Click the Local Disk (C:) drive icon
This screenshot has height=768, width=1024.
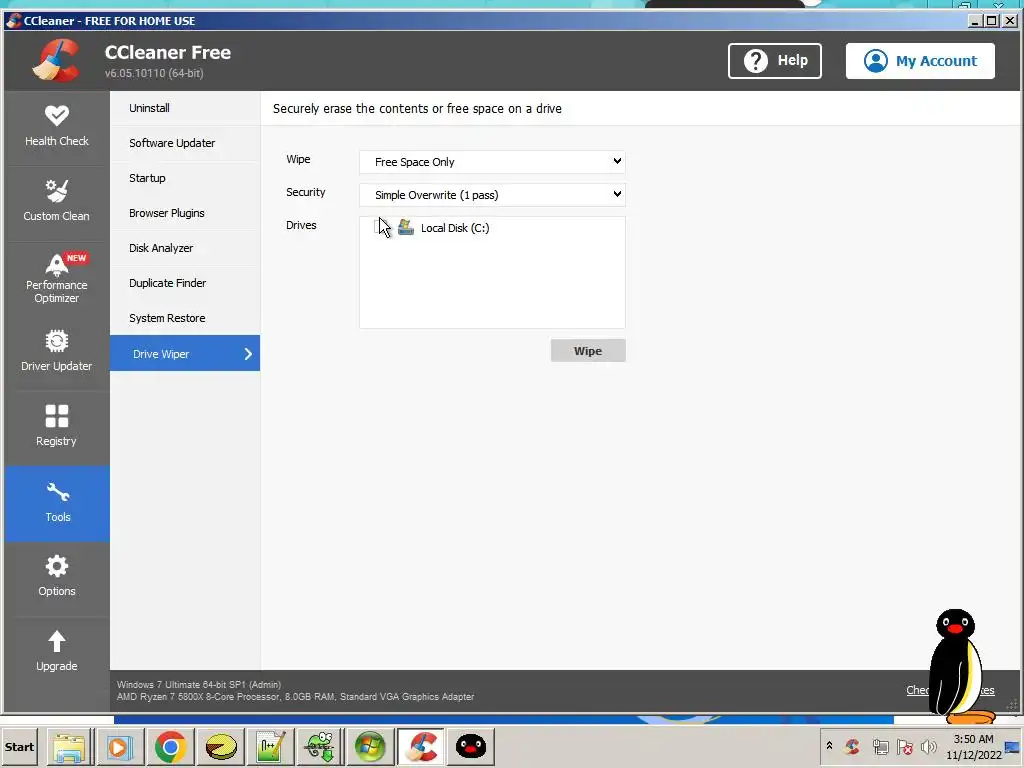[x=406, y=227]
